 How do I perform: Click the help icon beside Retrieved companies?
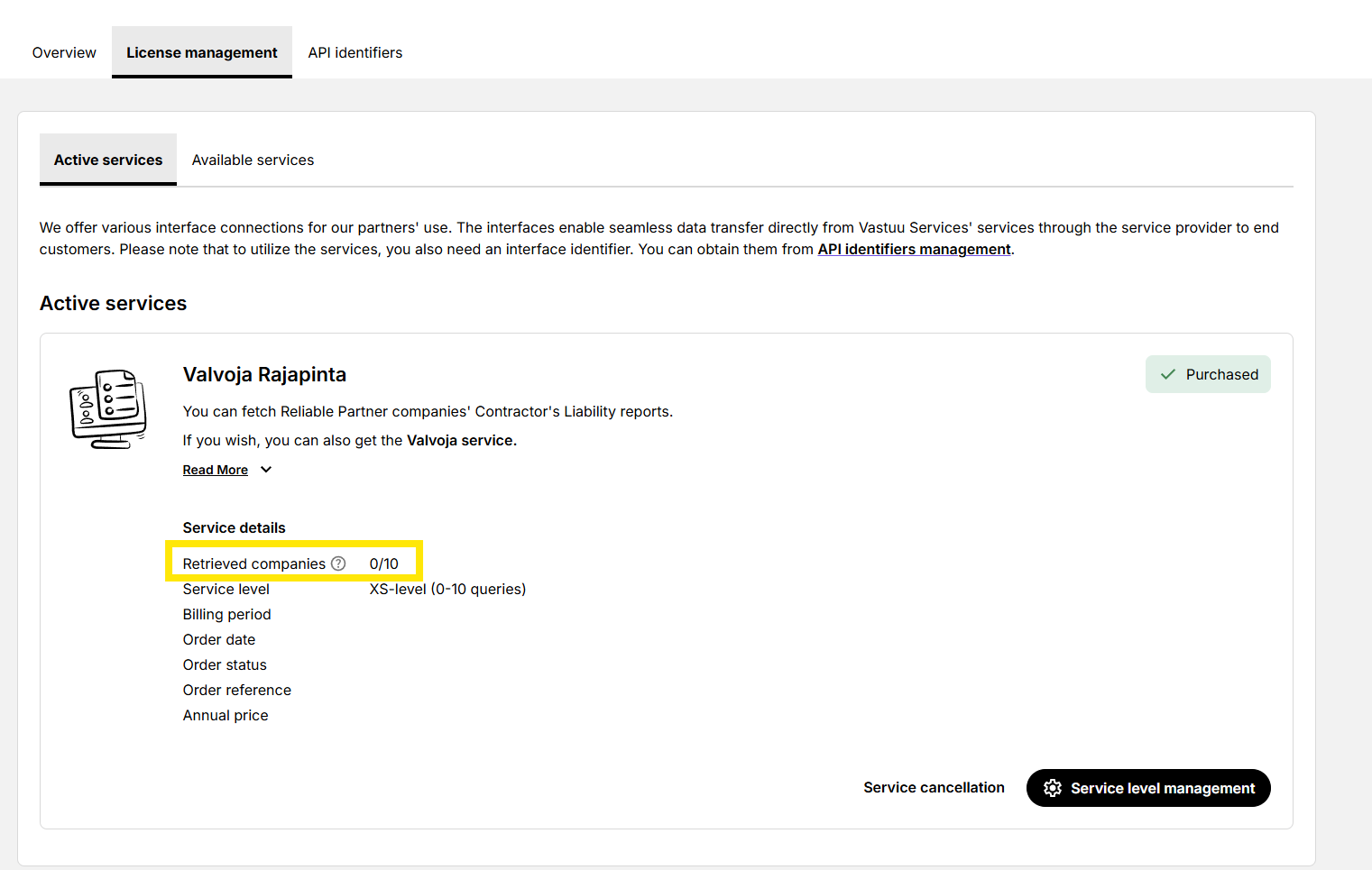click(338, 563)
